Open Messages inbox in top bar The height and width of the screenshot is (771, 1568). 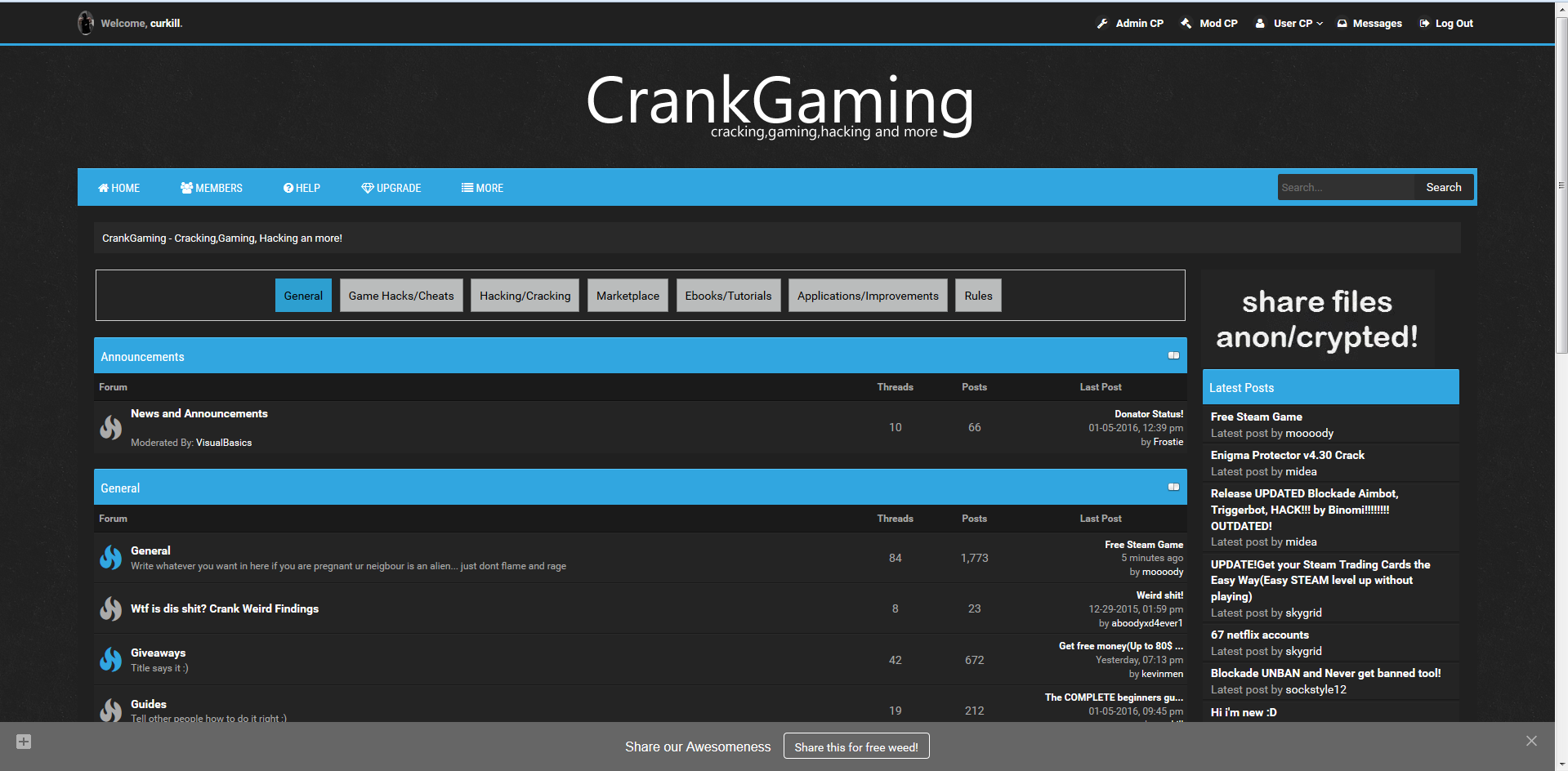[x=1369, y=24]
